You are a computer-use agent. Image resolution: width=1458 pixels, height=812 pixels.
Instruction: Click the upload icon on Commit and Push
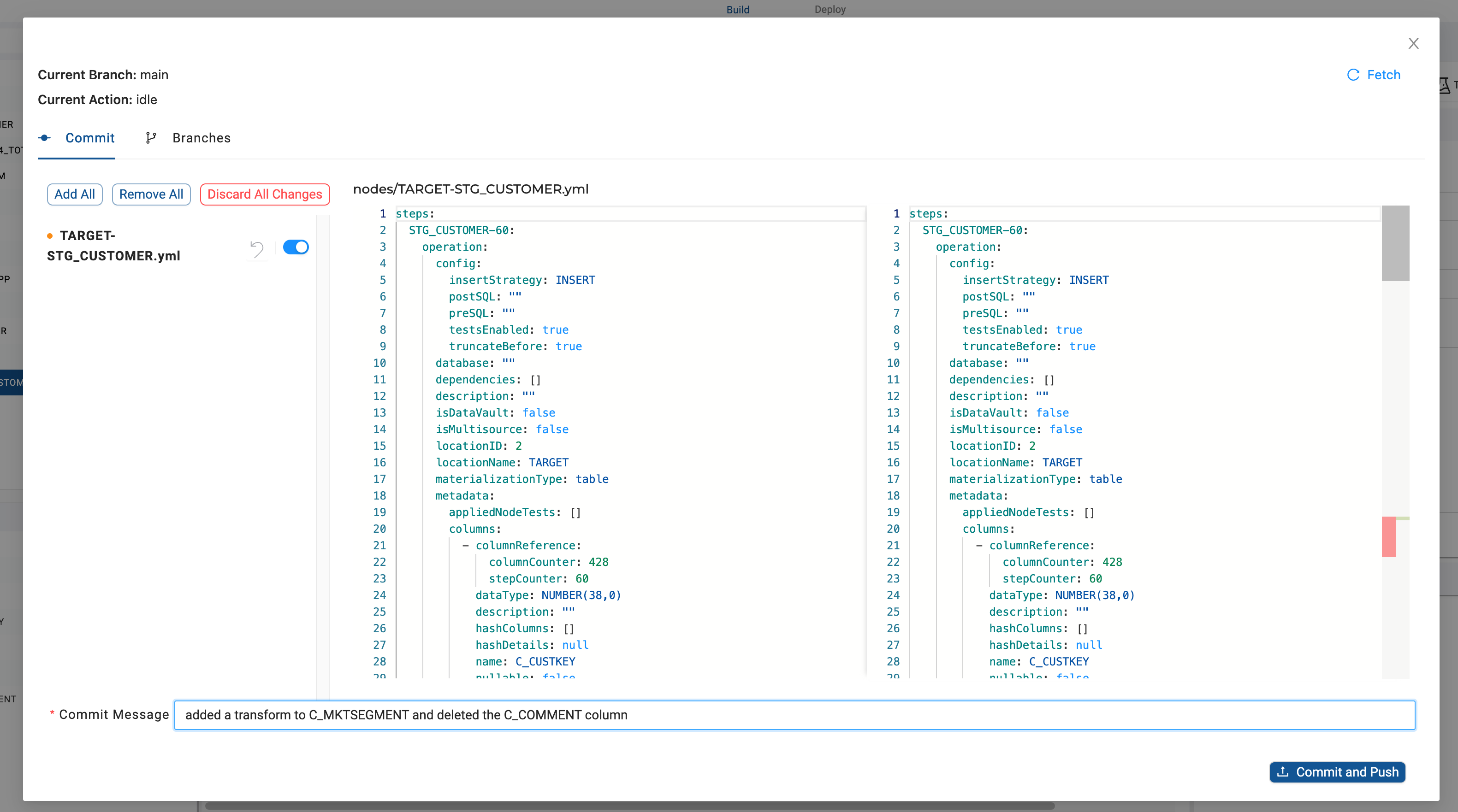tap(1282, 772)
